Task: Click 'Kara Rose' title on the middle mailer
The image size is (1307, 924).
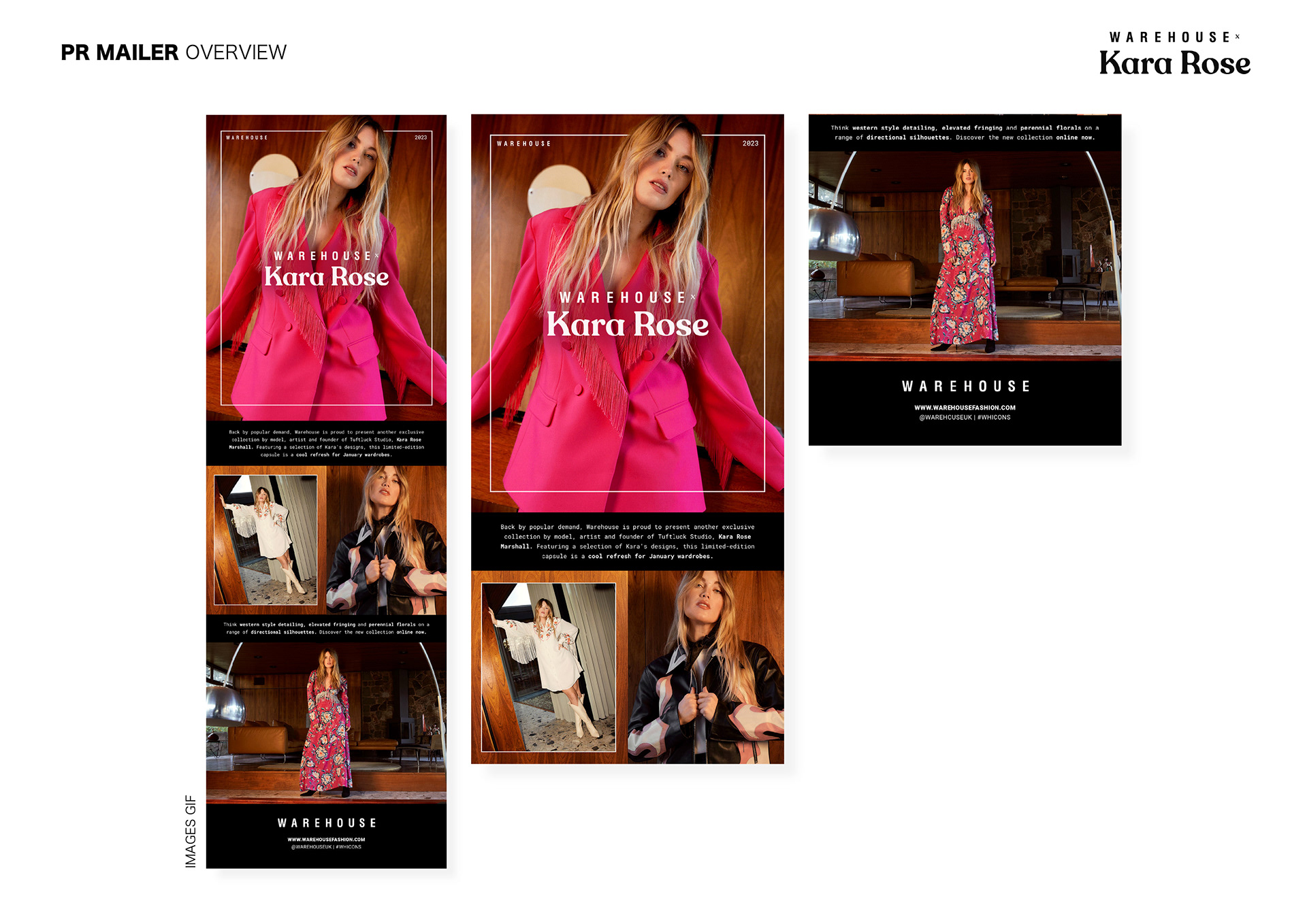Action: coord(627,325)
